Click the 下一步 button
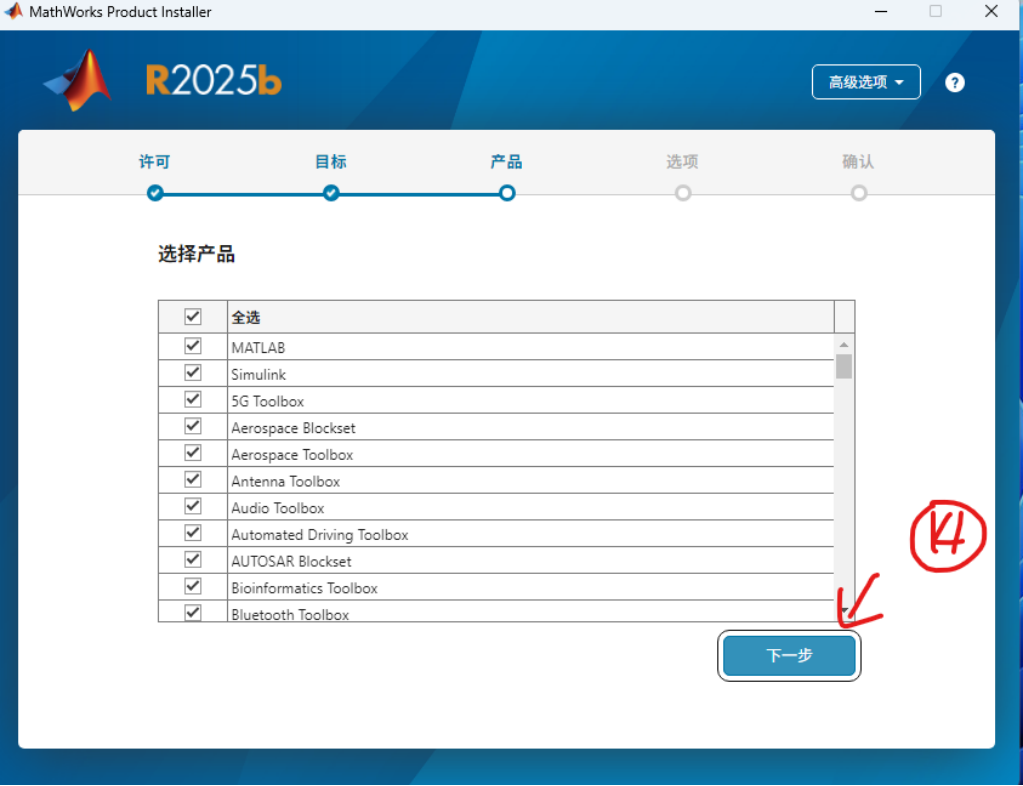This screenshot has height=786, width=1023. tap(789, 656)
